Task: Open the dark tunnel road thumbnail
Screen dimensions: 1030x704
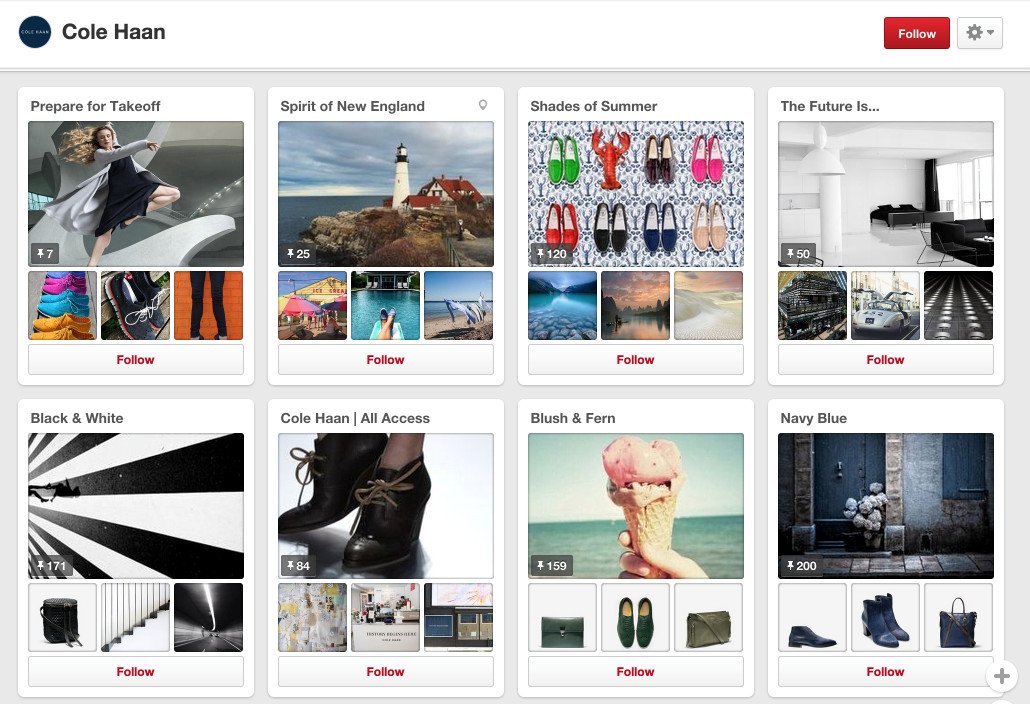Action: point(208,617)
